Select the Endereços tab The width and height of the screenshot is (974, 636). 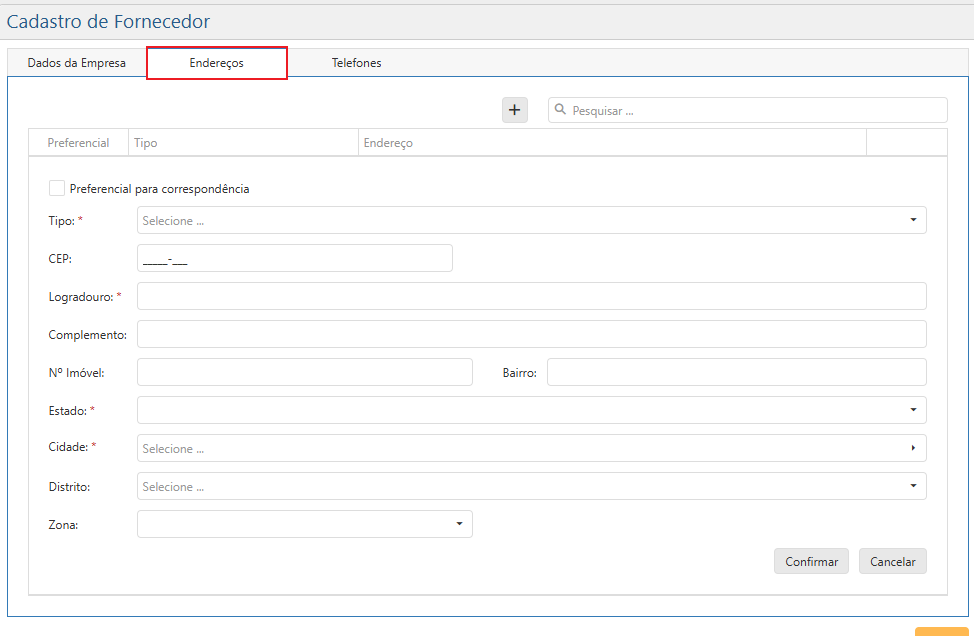217,63
